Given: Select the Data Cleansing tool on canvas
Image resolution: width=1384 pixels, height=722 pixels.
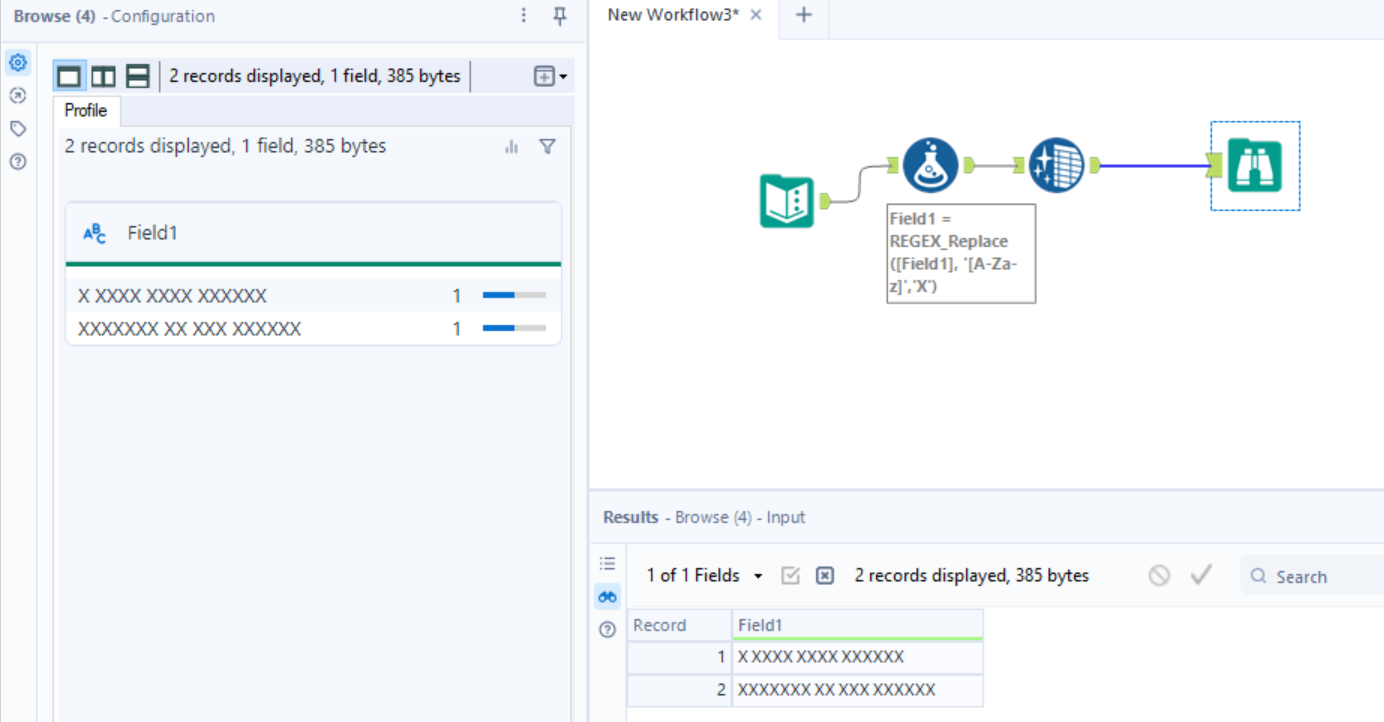Looking at the screenshot, I should 1055,165.
